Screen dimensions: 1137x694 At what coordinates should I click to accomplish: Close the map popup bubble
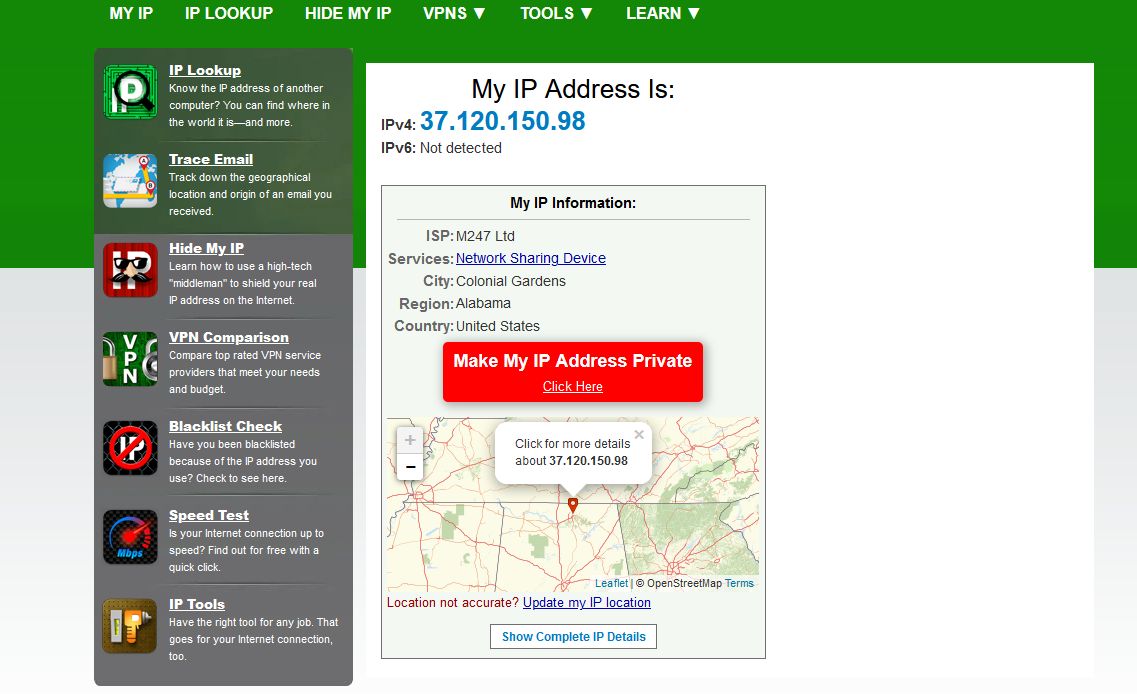(x=639, y=435)
